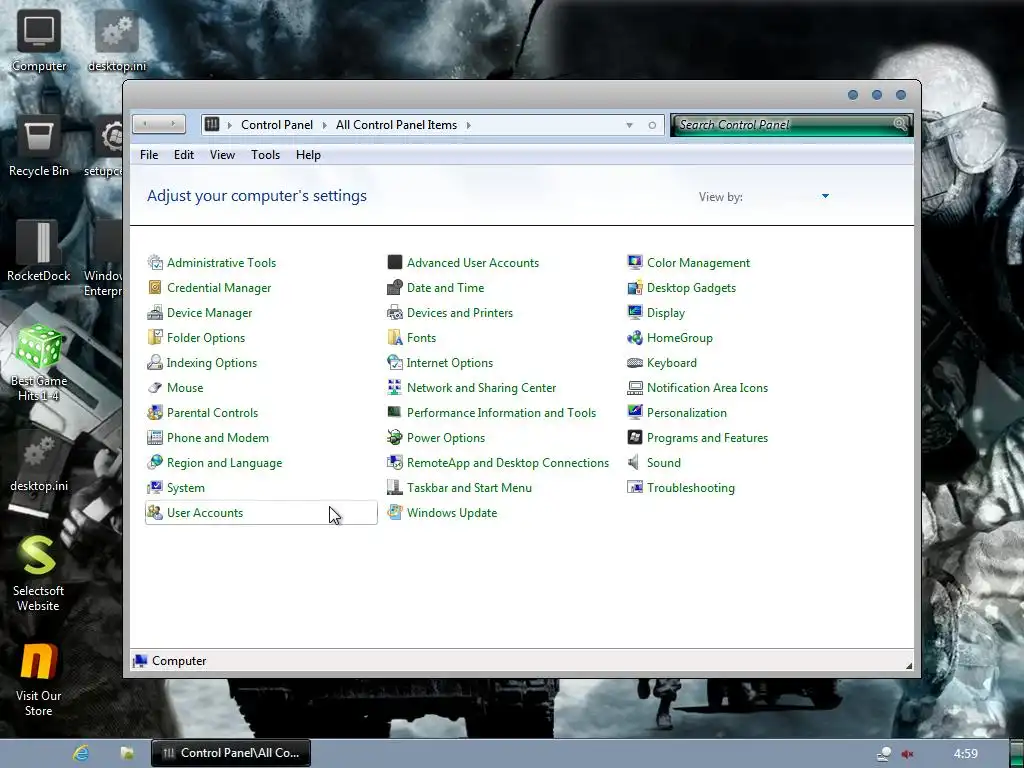Click the muted volume tray icon
The image size is (1024, 768).
[x=908, y=754]
